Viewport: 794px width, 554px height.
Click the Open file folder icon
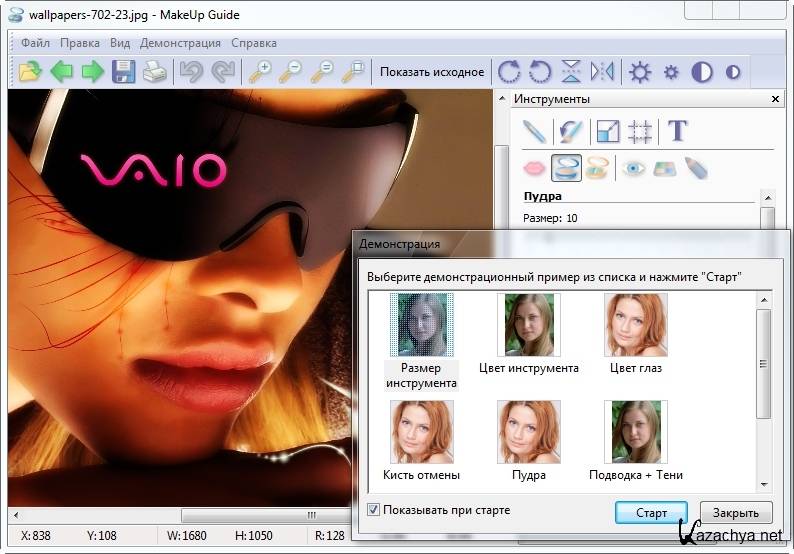coord(30,72)
